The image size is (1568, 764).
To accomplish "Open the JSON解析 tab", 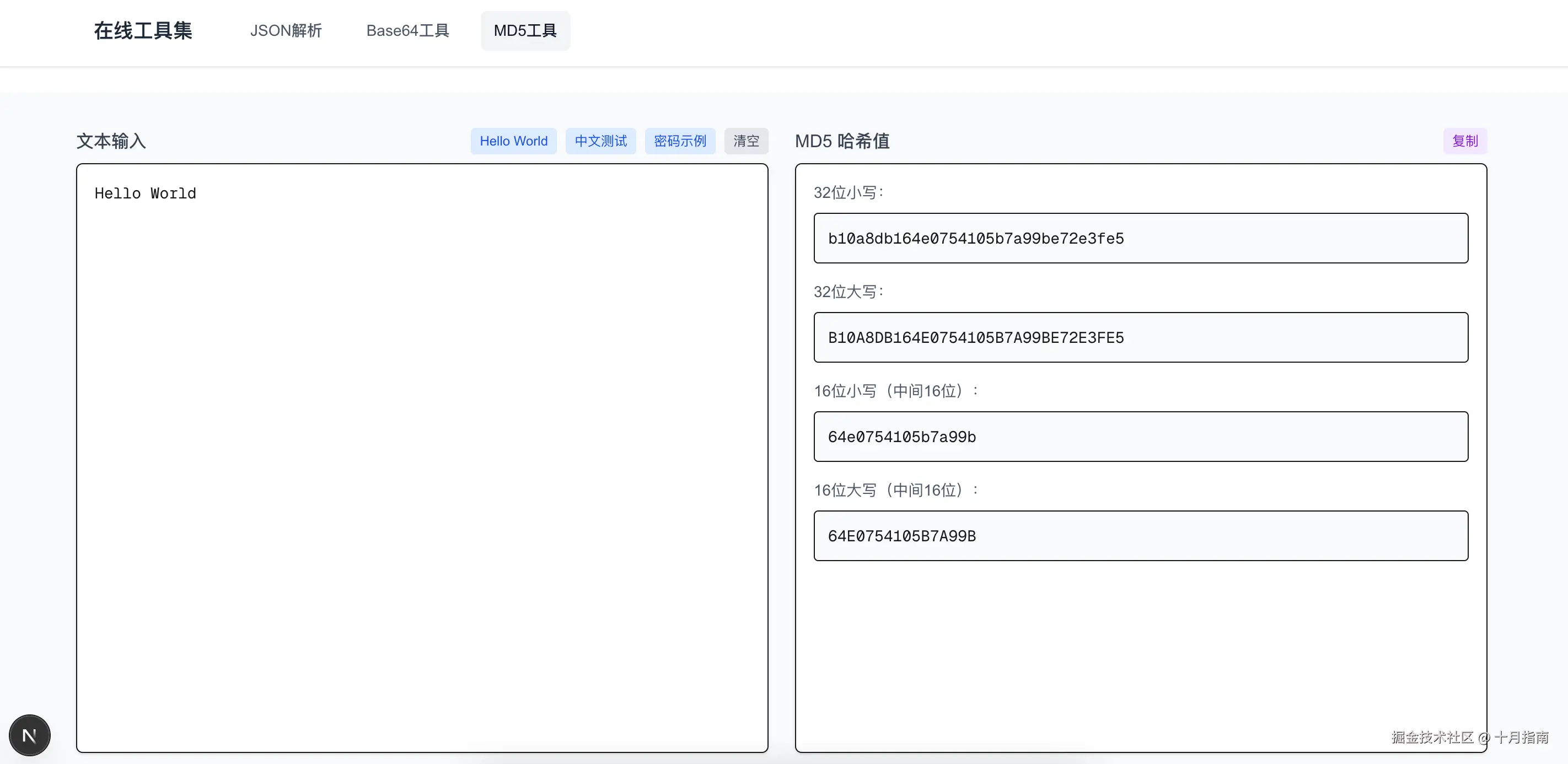I will tap(286, 30).
